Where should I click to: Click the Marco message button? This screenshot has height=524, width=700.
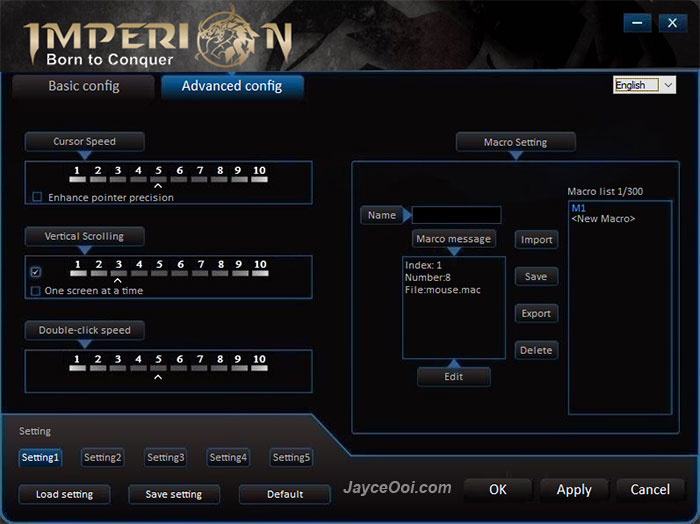tap(454, 239)
